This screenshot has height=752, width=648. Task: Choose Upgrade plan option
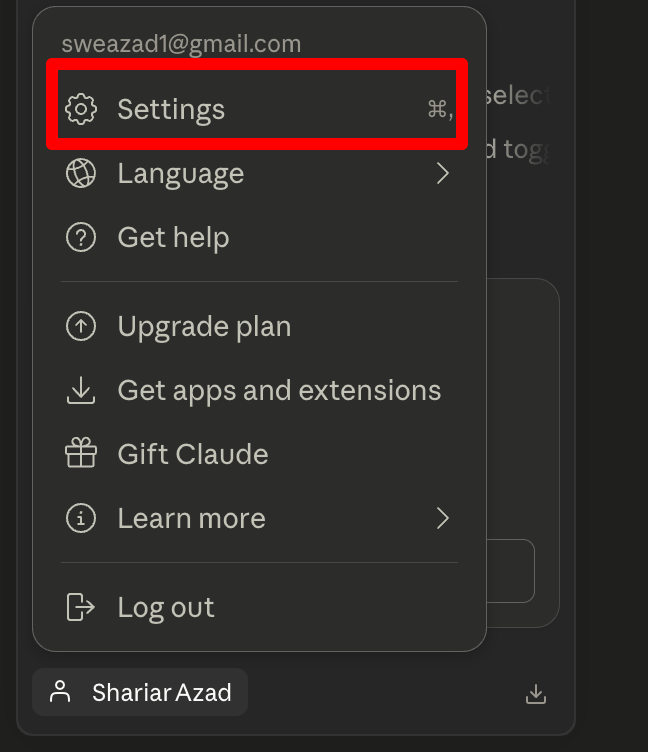coord(259,327)
